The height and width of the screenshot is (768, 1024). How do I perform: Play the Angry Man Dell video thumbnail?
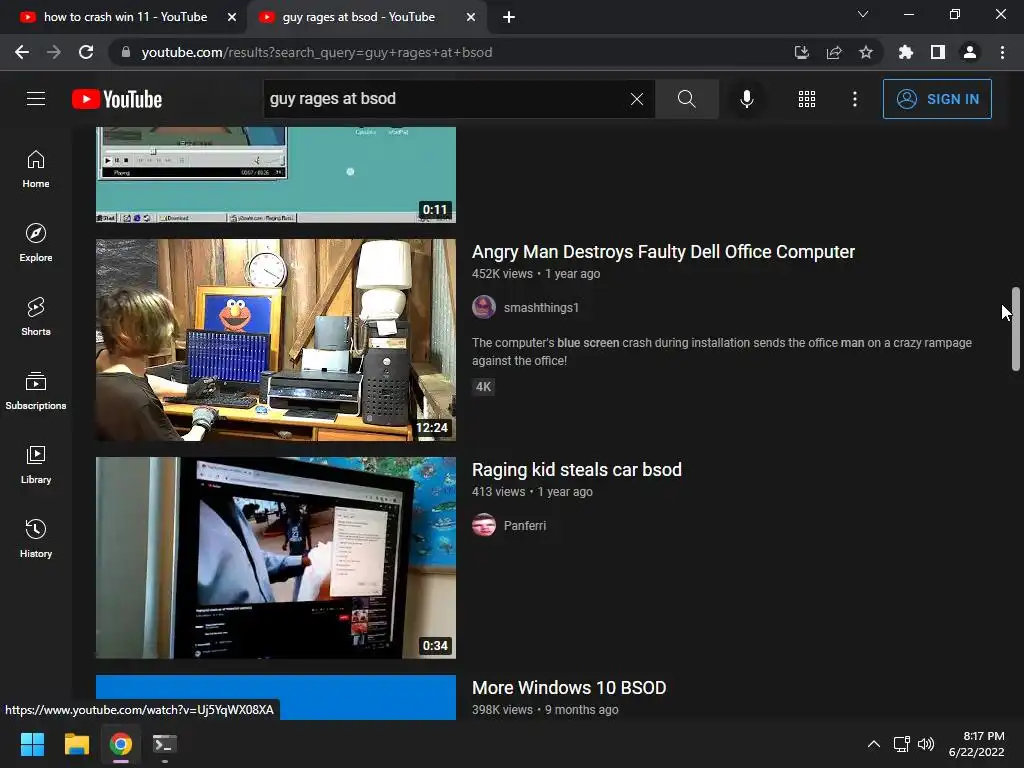pyautogui.click(x=276, y=340)
